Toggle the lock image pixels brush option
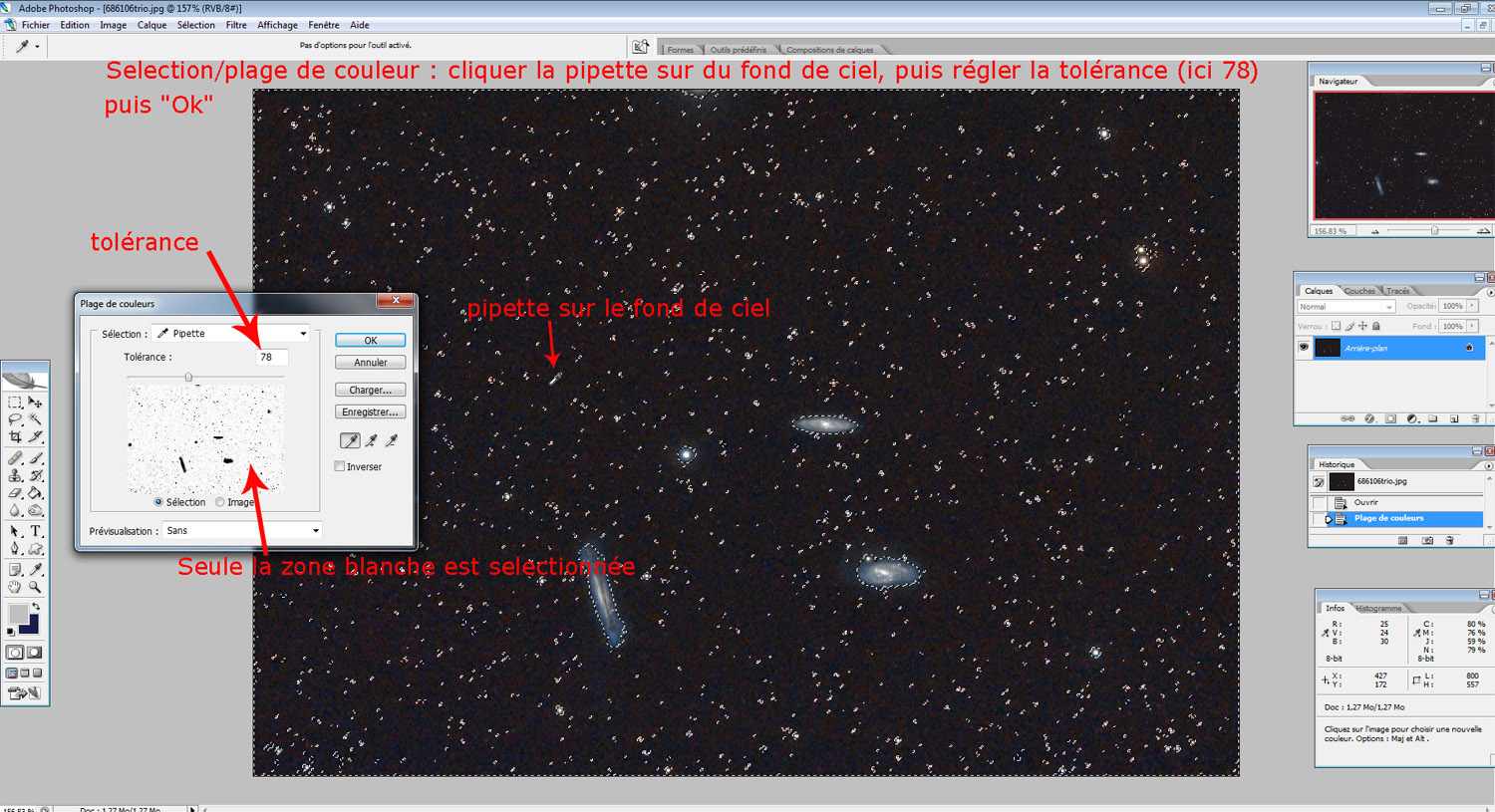1495x812 pixels. tap(1349, 326)
